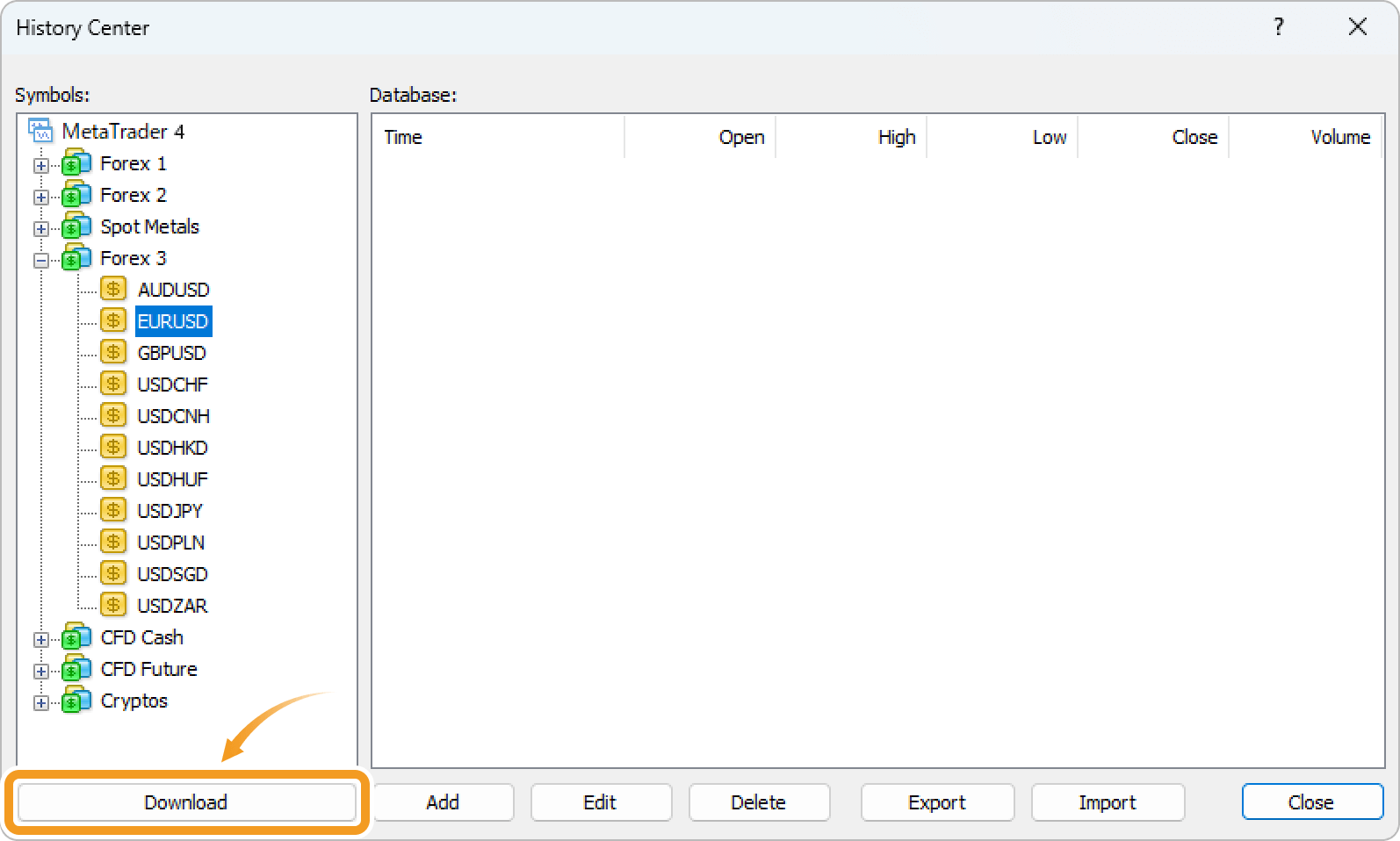Click the Download button

point(186,802)
